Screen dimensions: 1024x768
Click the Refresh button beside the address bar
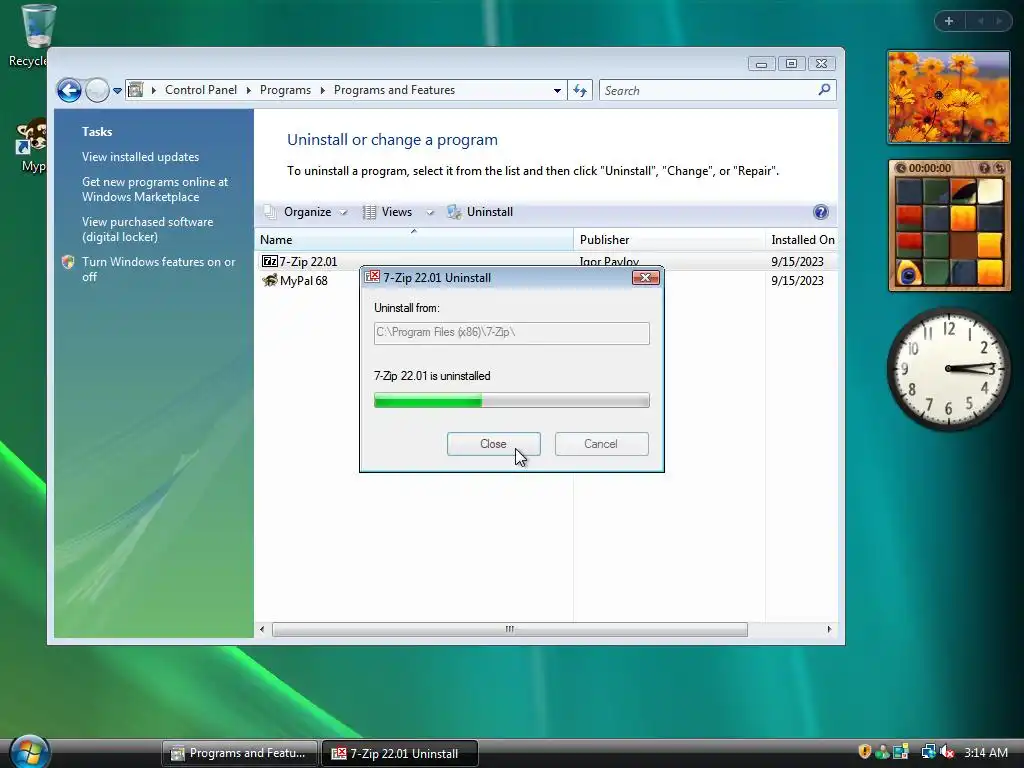580,91
